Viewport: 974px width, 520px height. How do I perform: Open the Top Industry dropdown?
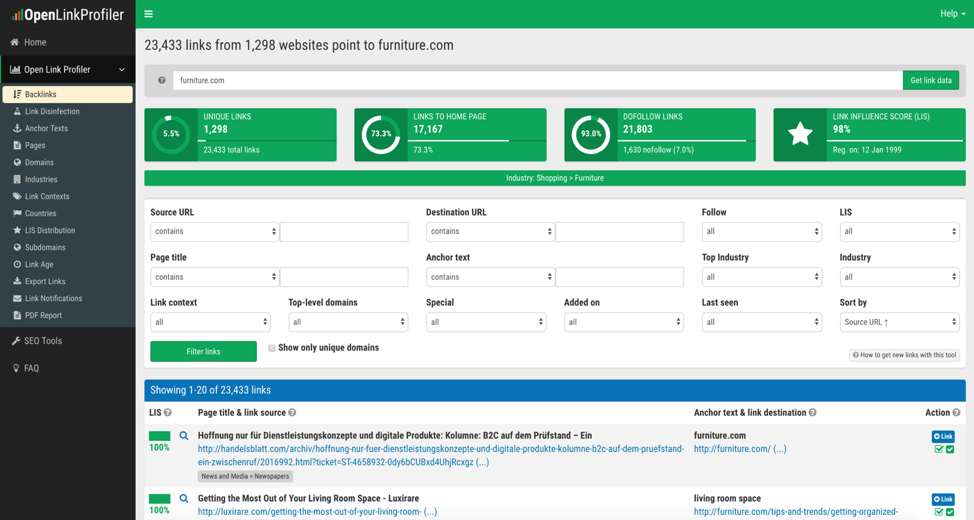click(762, 277)
